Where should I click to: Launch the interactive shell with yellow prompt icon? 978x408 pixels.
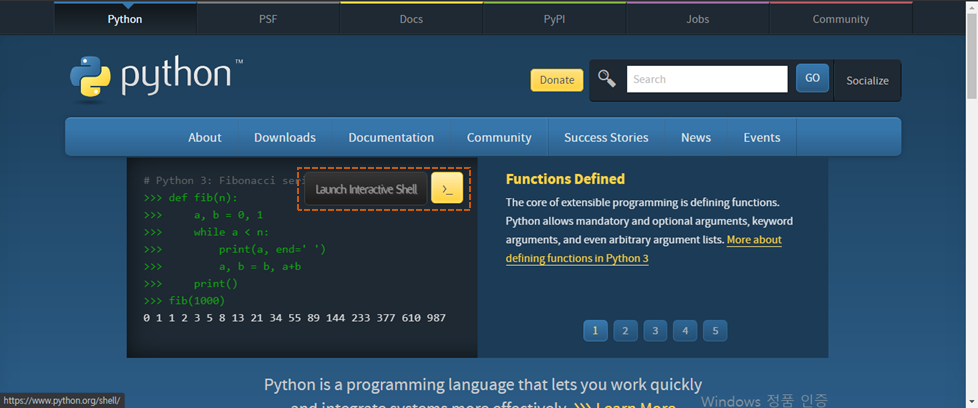(x=447, y=188)
